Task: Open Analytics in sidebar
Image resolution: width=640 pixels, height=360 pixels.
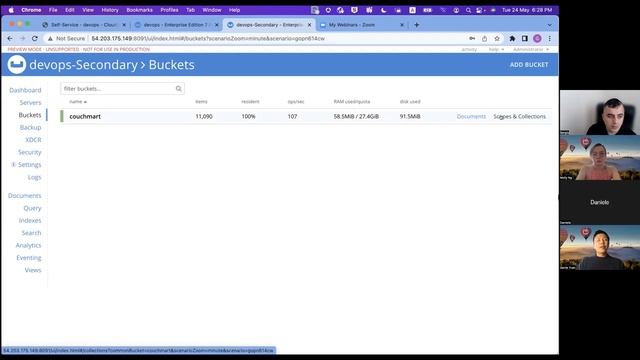Action: point(29,245)
